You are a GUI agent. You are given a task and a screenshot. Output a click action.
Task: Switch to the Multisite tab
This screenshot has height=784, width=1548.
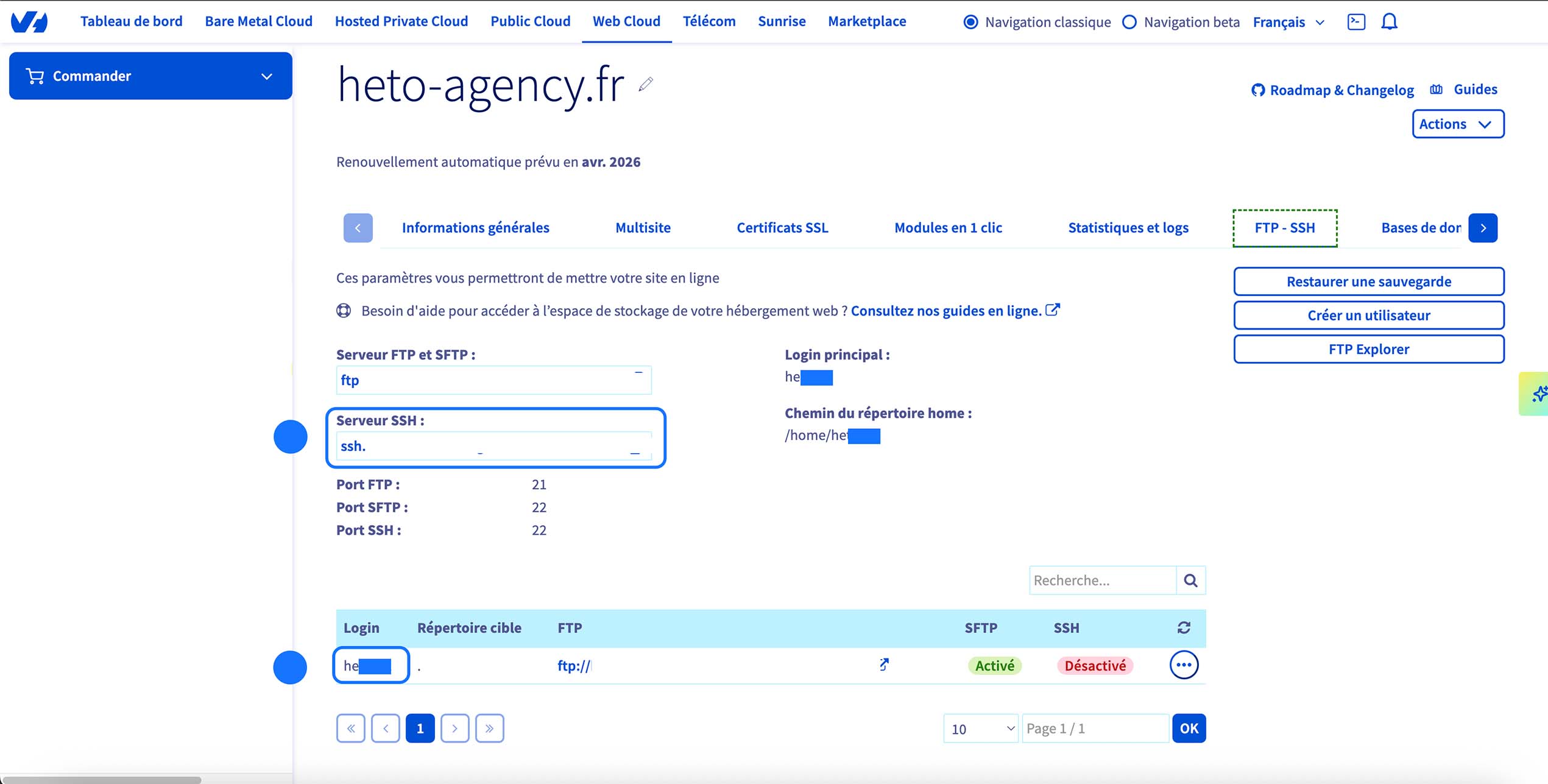point(643,227)
